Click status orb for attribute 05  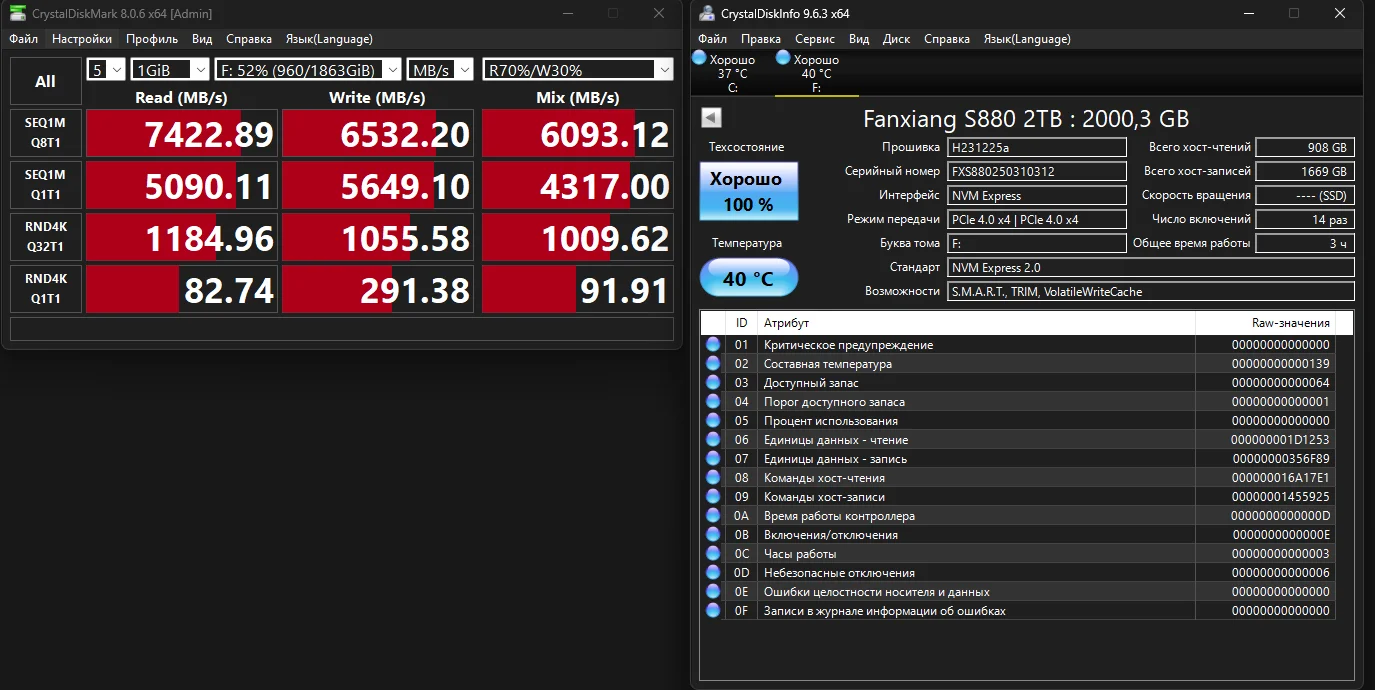tap(713, 420)
